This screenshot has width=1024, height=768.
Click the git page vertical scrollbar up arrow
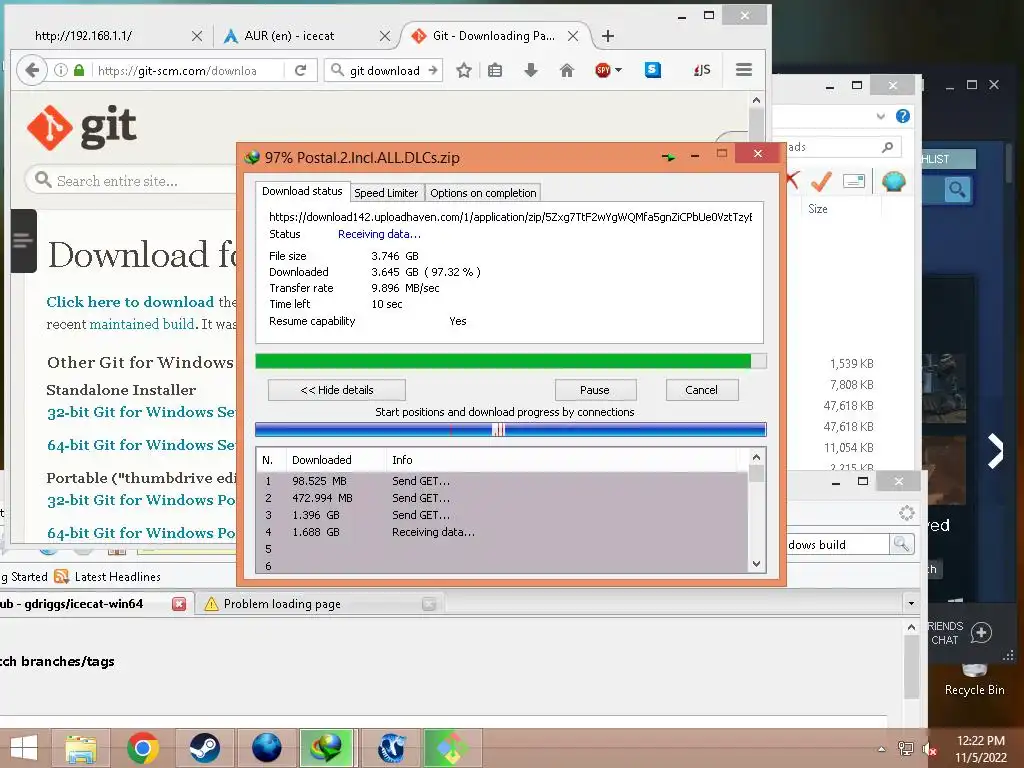click(756, 100)
